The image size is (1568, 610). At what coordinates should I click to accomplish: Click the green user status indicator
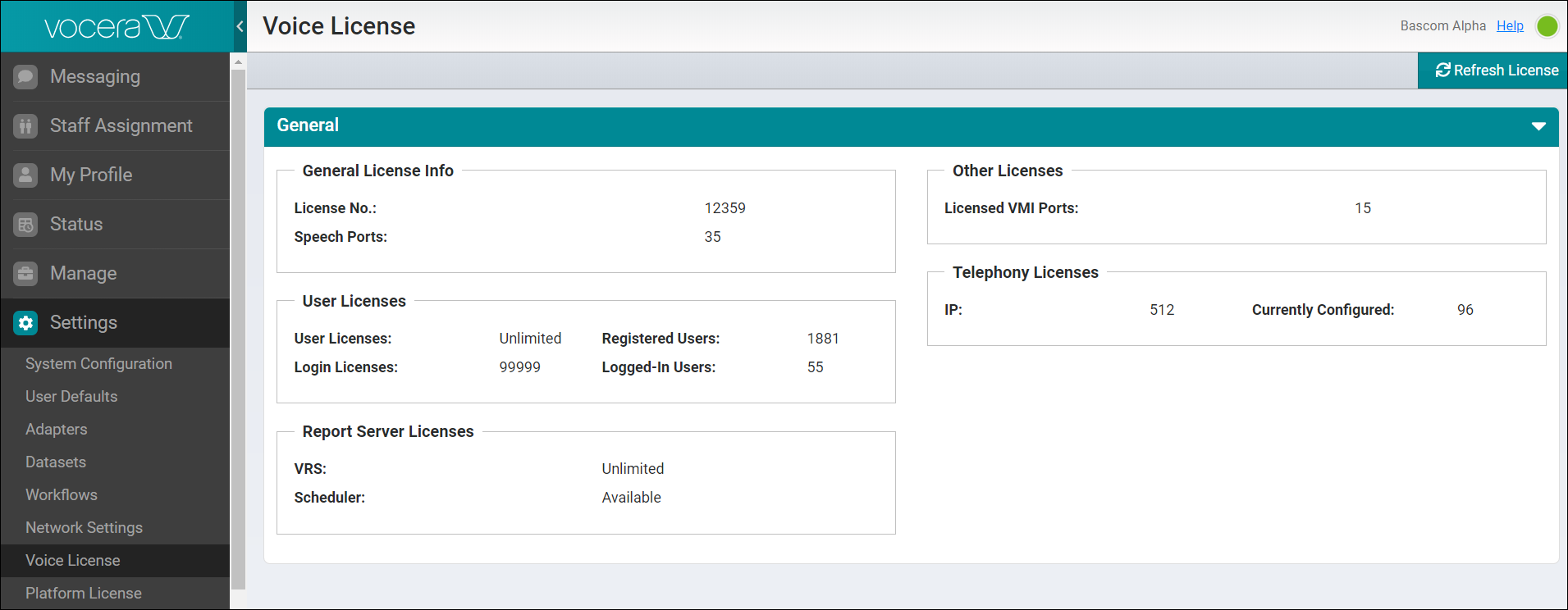pyautogui.click(x=1547, y=26)
